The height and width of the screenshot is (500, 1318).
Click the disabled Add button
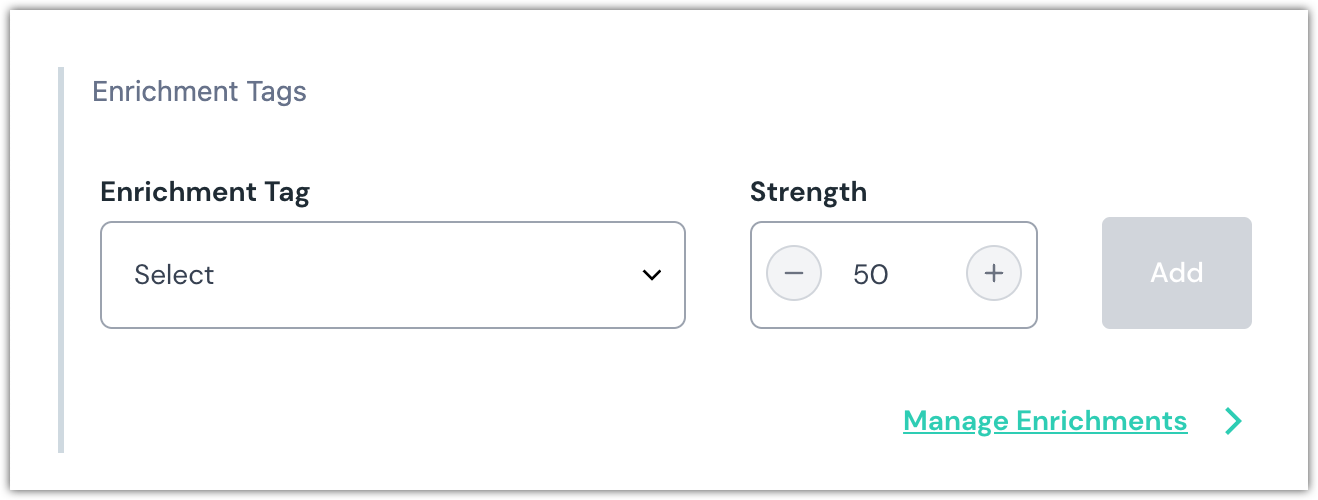click(1176, 273)
